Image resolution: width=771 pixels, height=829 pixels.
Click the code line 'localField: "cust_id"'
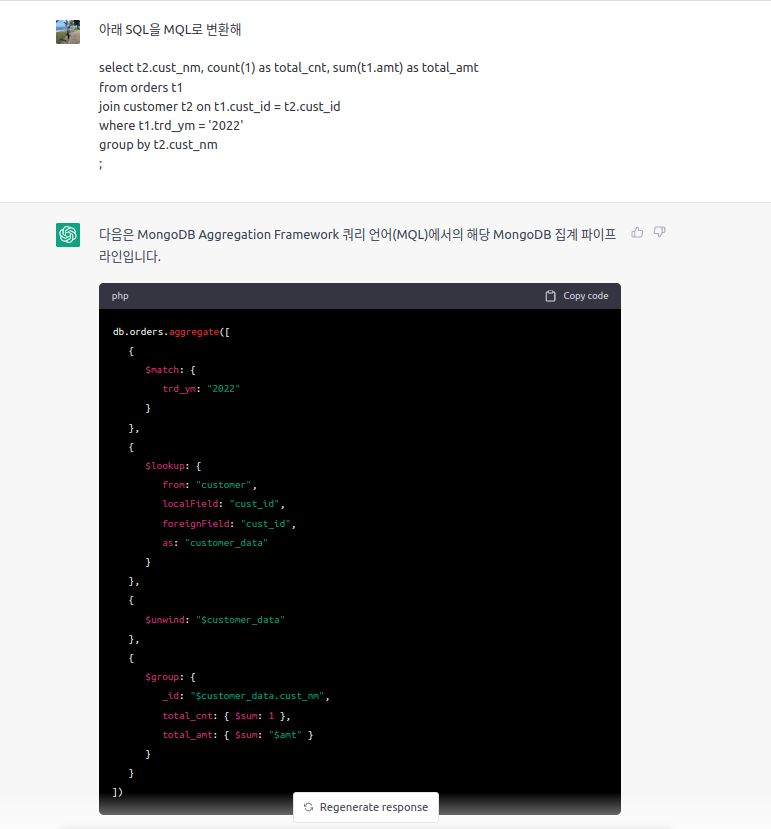224,504
